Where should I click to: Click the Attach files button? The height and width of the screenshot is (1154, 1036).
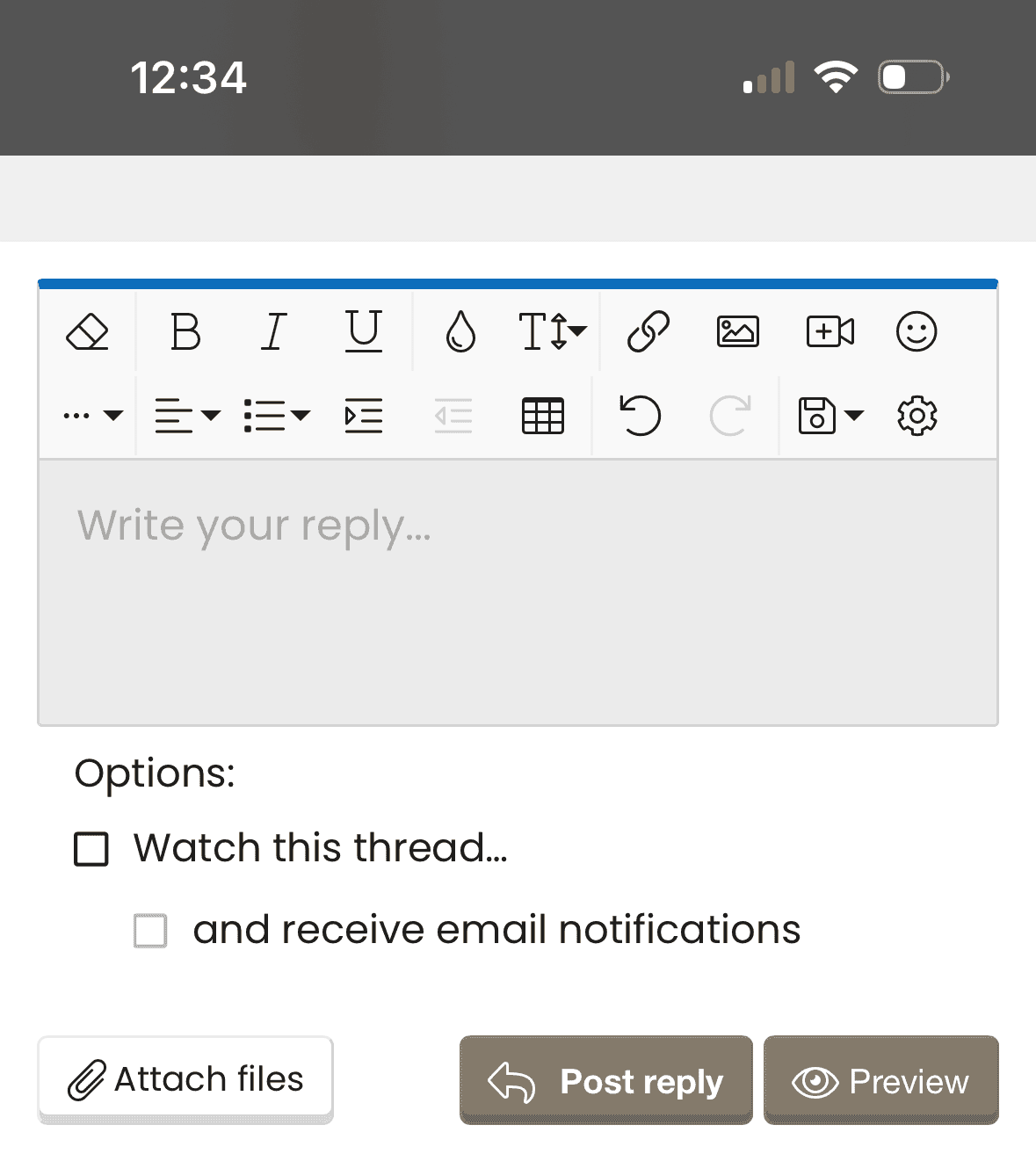[x=185, y=1079]
